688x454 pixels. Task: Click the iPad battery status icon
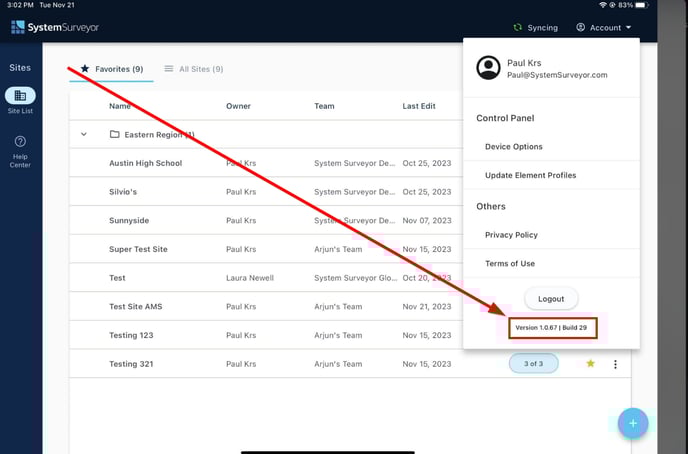pos(642,5)
